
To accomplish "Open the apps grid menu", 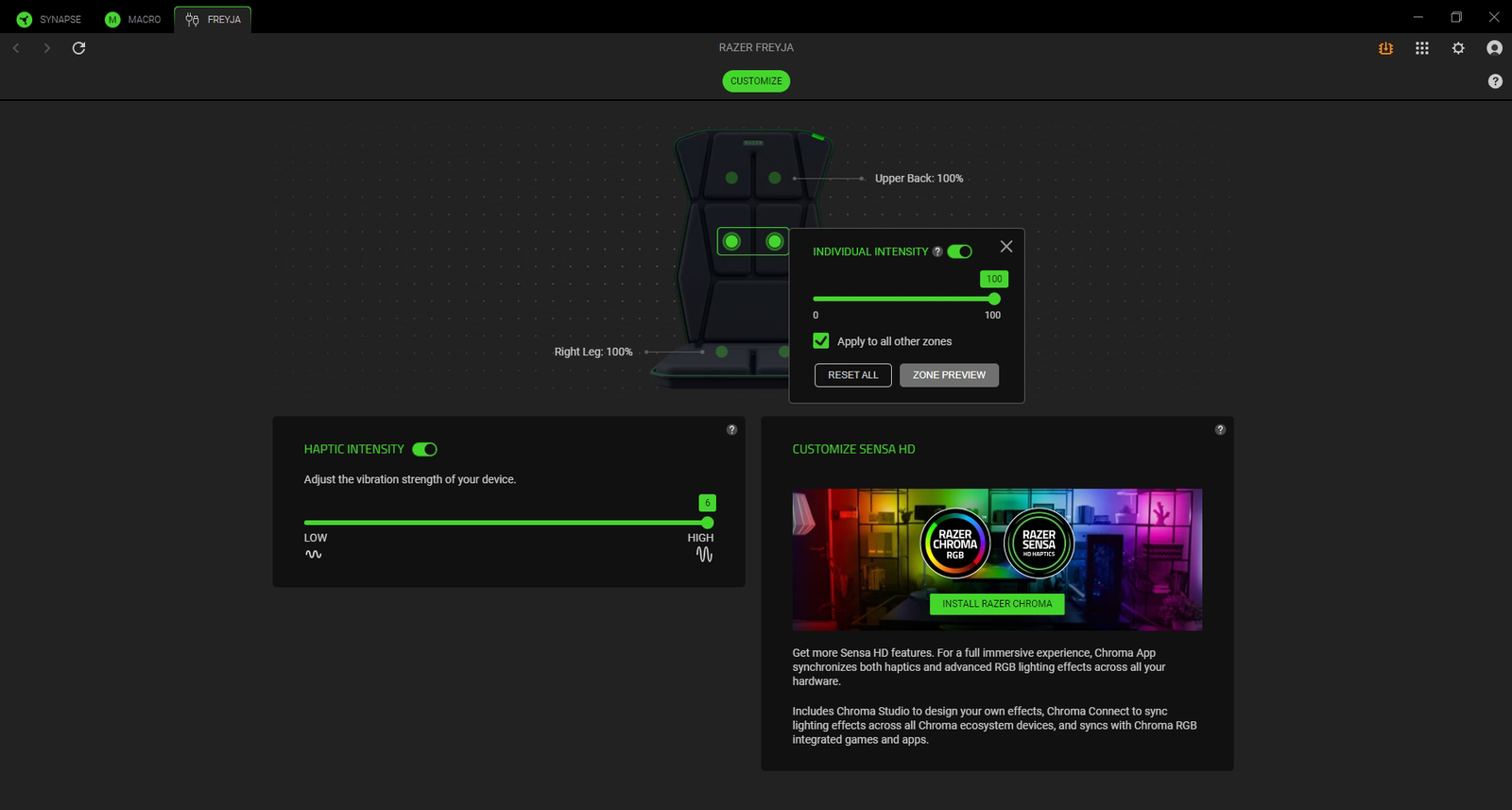I will (1422, 48).
